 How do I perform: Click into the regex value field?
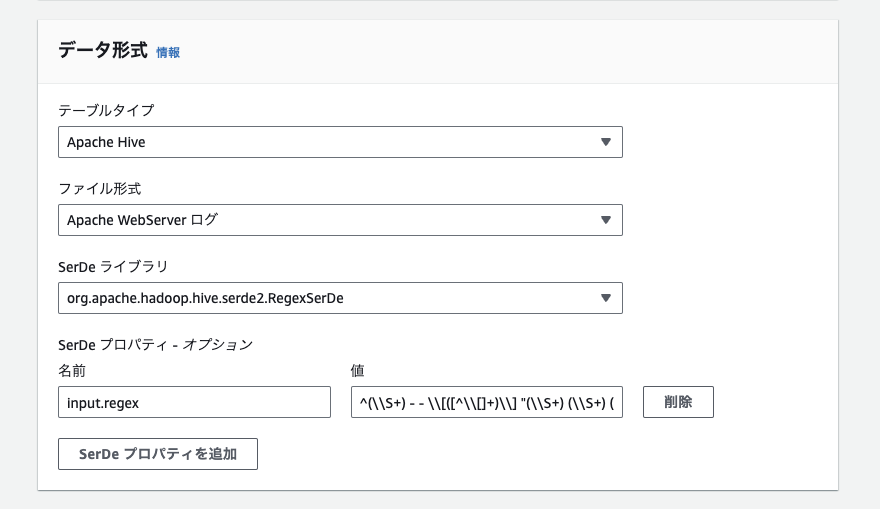[x=487, y=402]
